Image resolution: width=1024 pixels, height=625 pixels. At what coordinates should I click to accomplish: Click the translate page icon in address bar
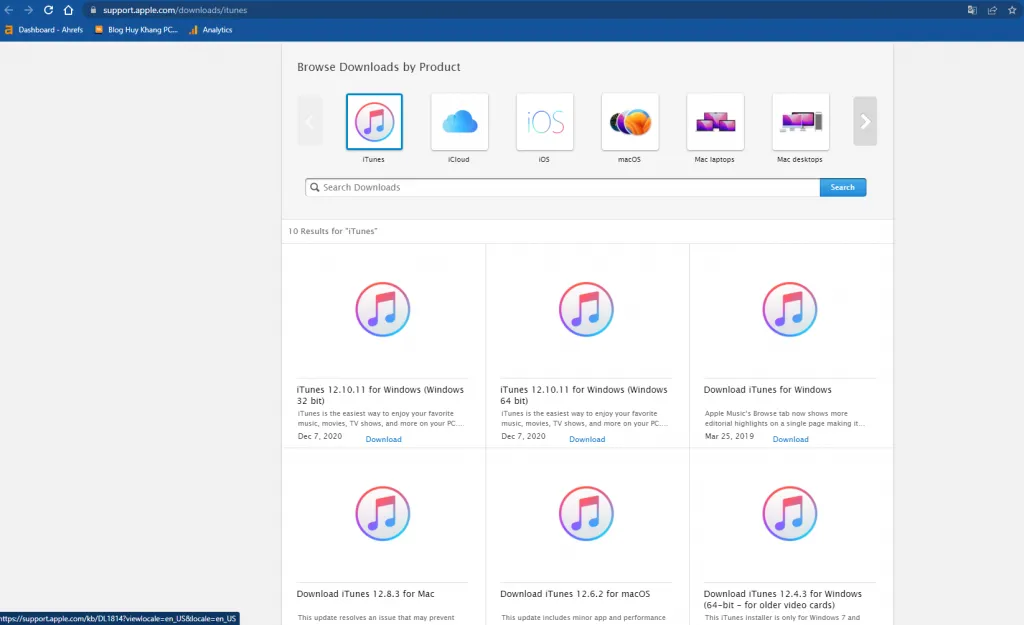click(972, 10)
